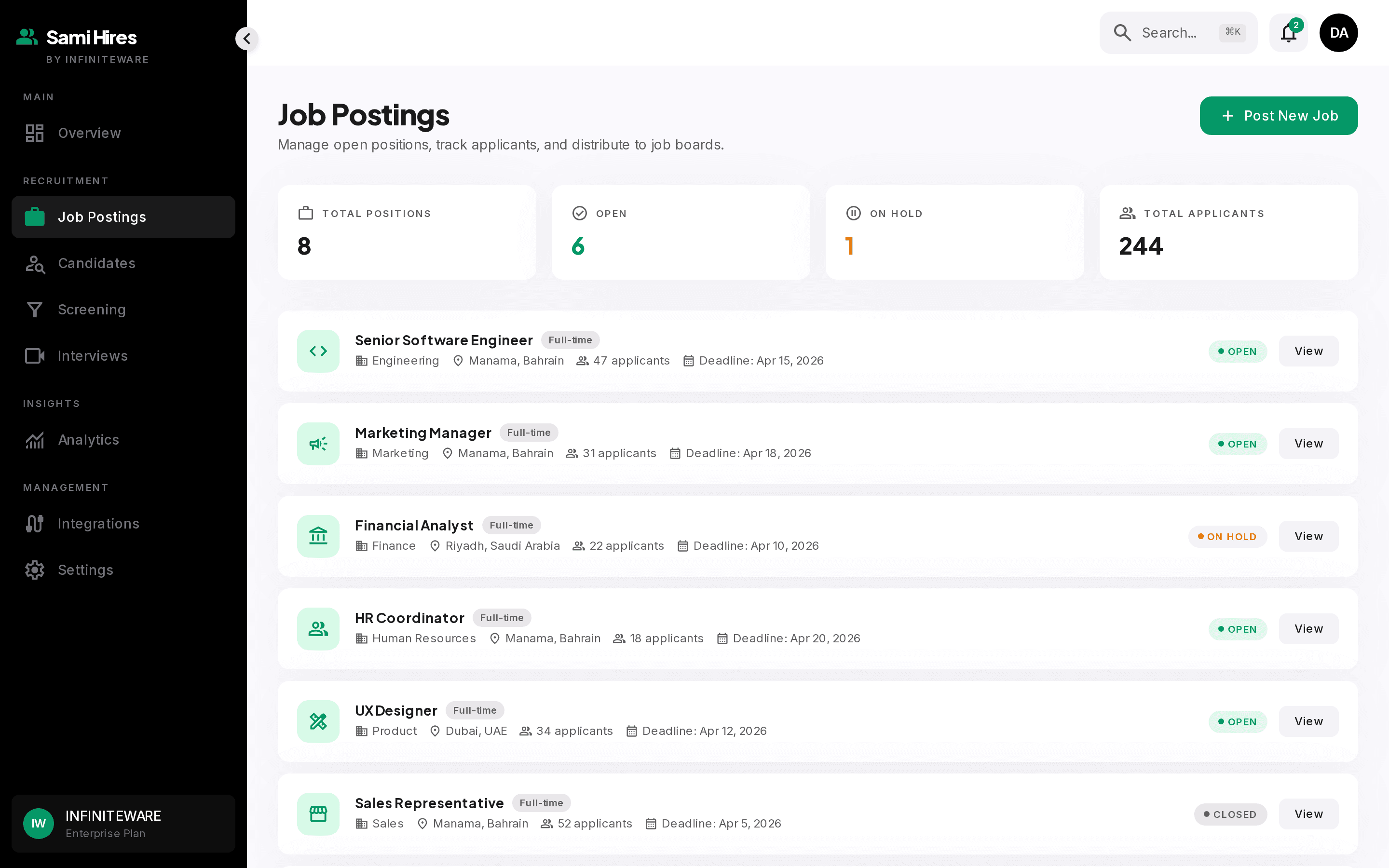
Task: Click the 'Human Resources' department text
Action: pos(423,638)
